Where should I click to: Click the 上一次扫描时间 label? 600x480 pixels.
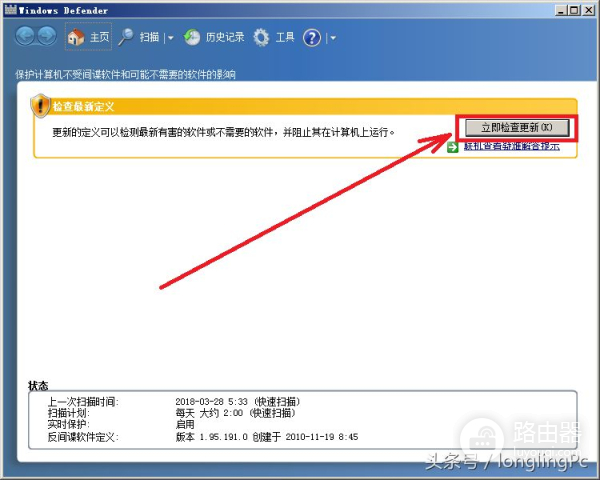pyautogui.click(x=83, y=402)
